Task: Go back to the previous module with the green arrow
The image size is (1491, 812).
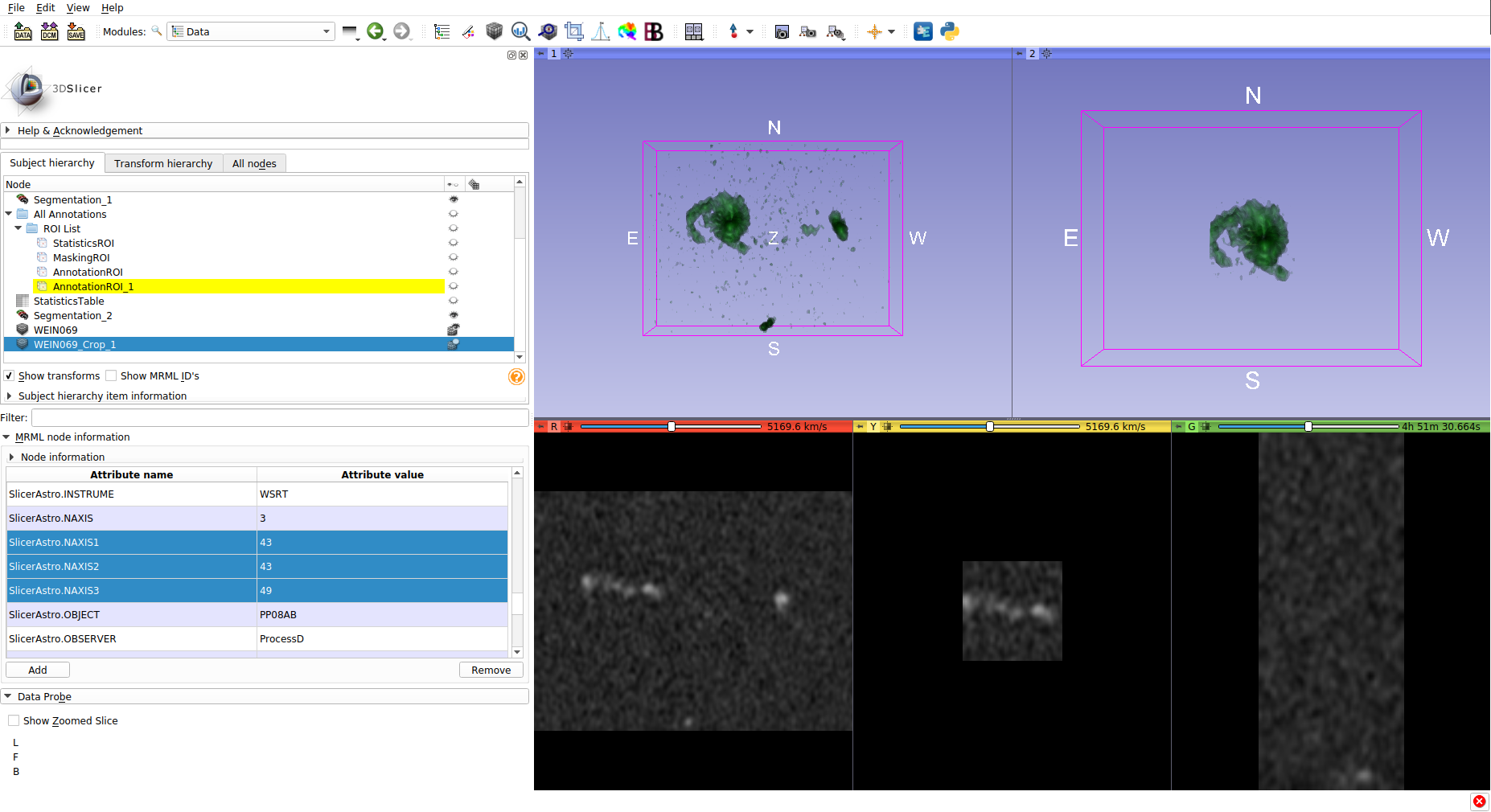Action: tap(376, 31)
